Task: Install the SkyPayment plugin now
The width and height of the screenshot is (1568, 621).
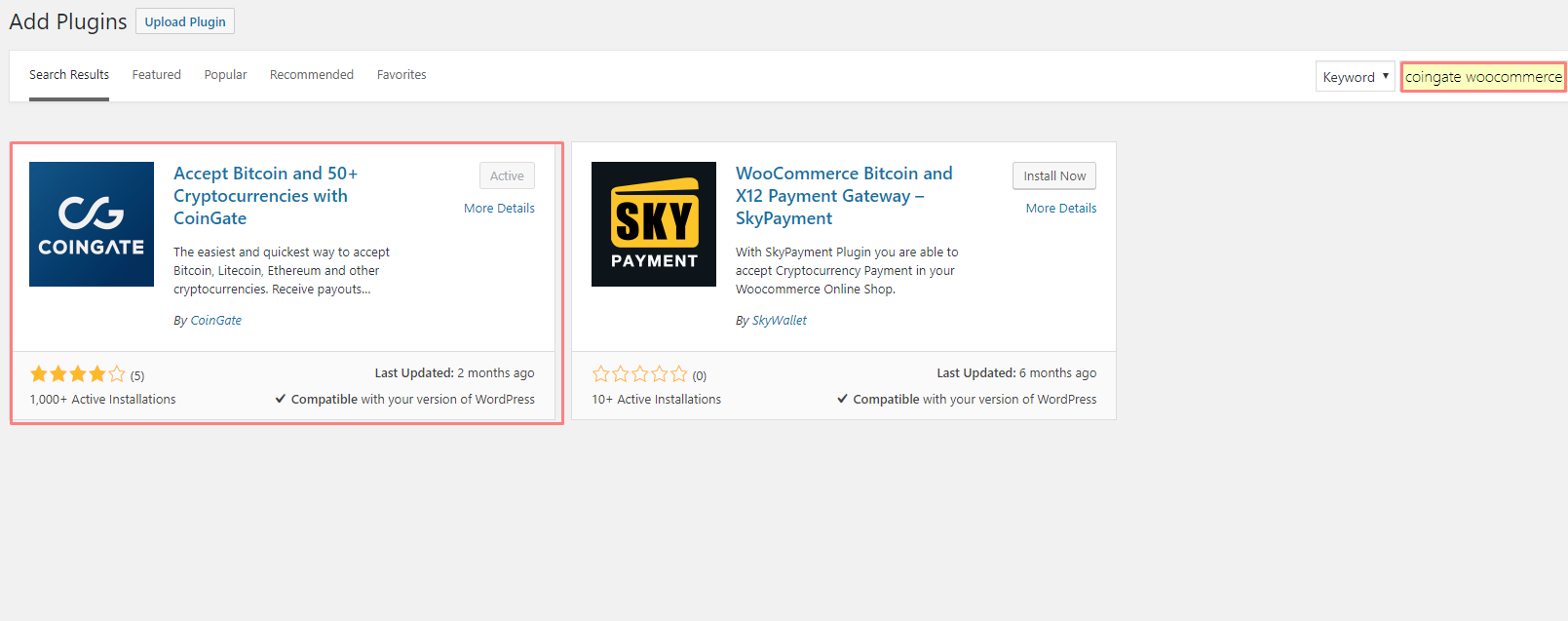Action: point(1054,175)
